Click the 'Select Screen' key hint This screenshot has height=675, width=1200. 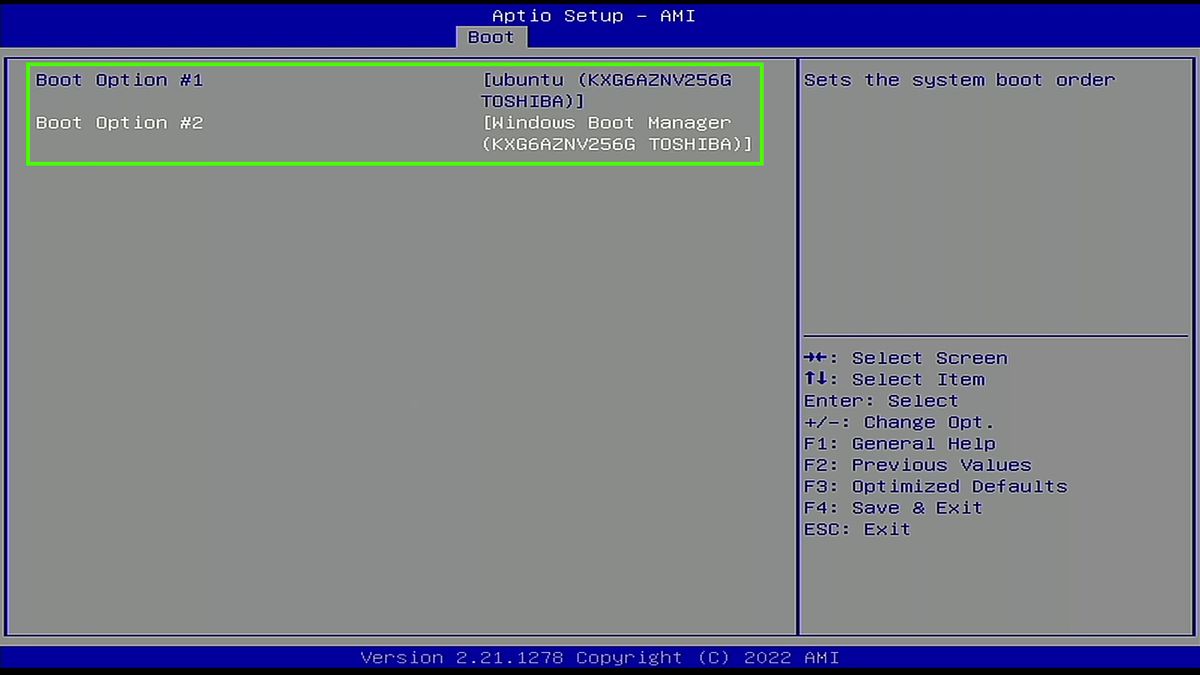906,358
